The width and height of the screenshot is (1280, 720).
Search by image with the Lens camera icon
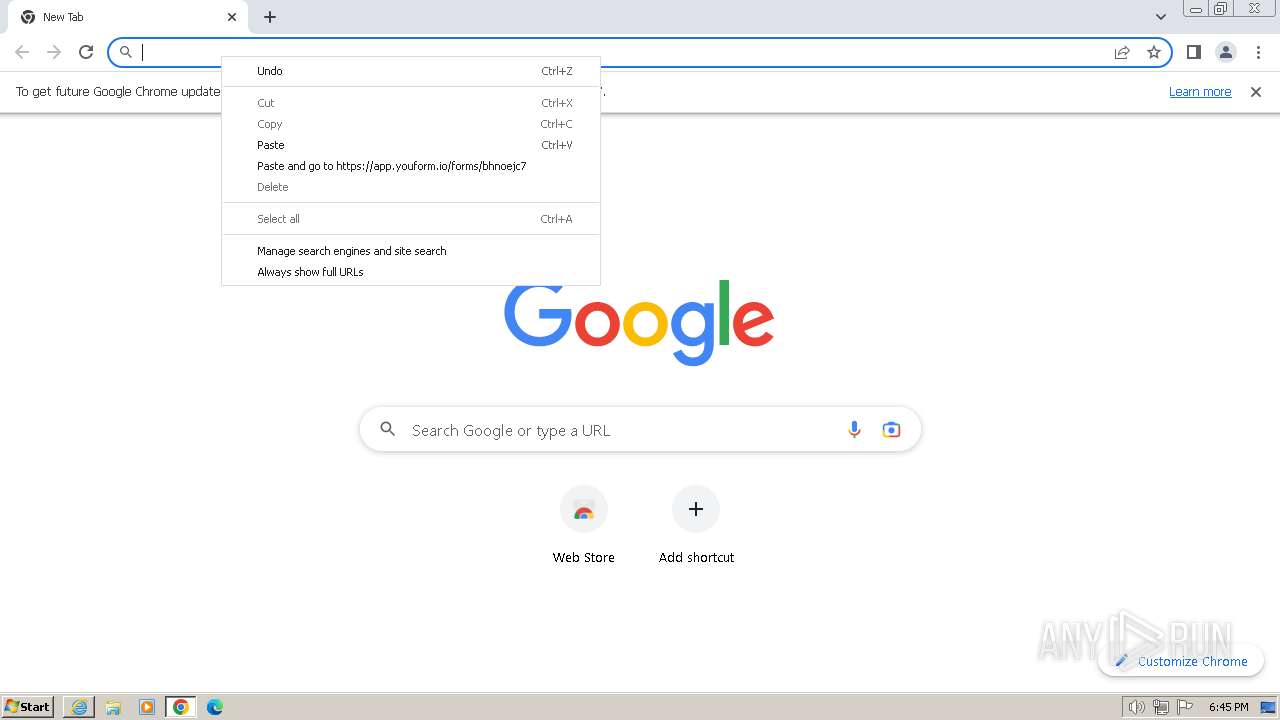891,430
